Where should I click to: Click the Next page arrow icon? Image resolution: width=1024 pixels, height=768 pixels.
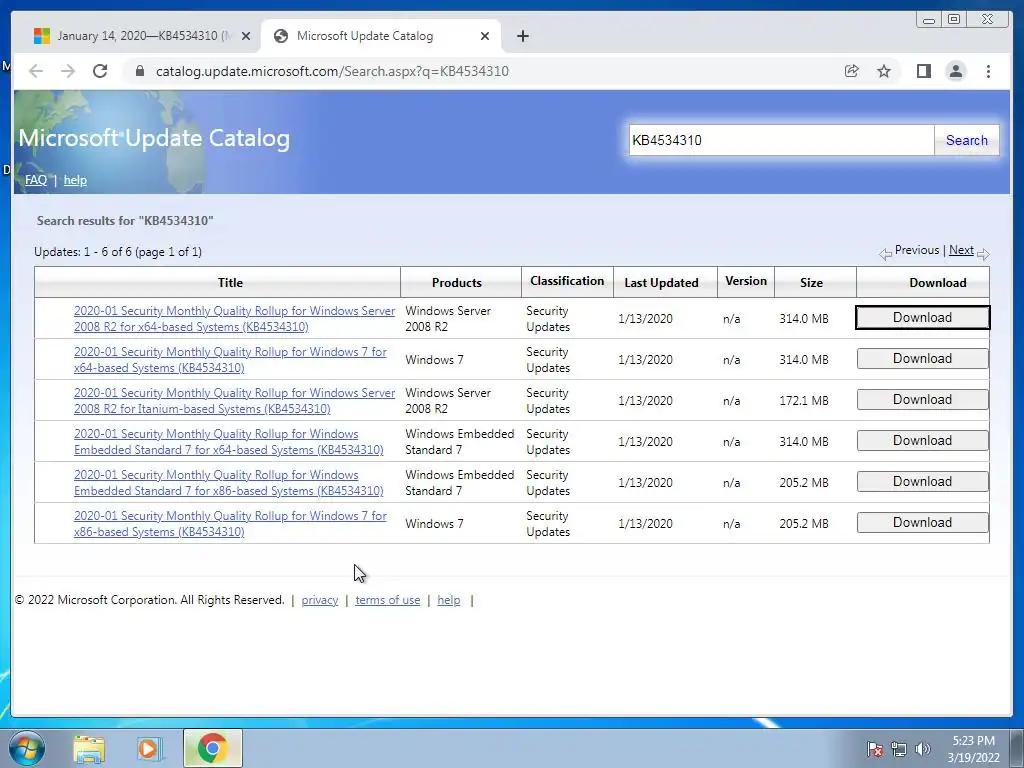tap(983, 254)
